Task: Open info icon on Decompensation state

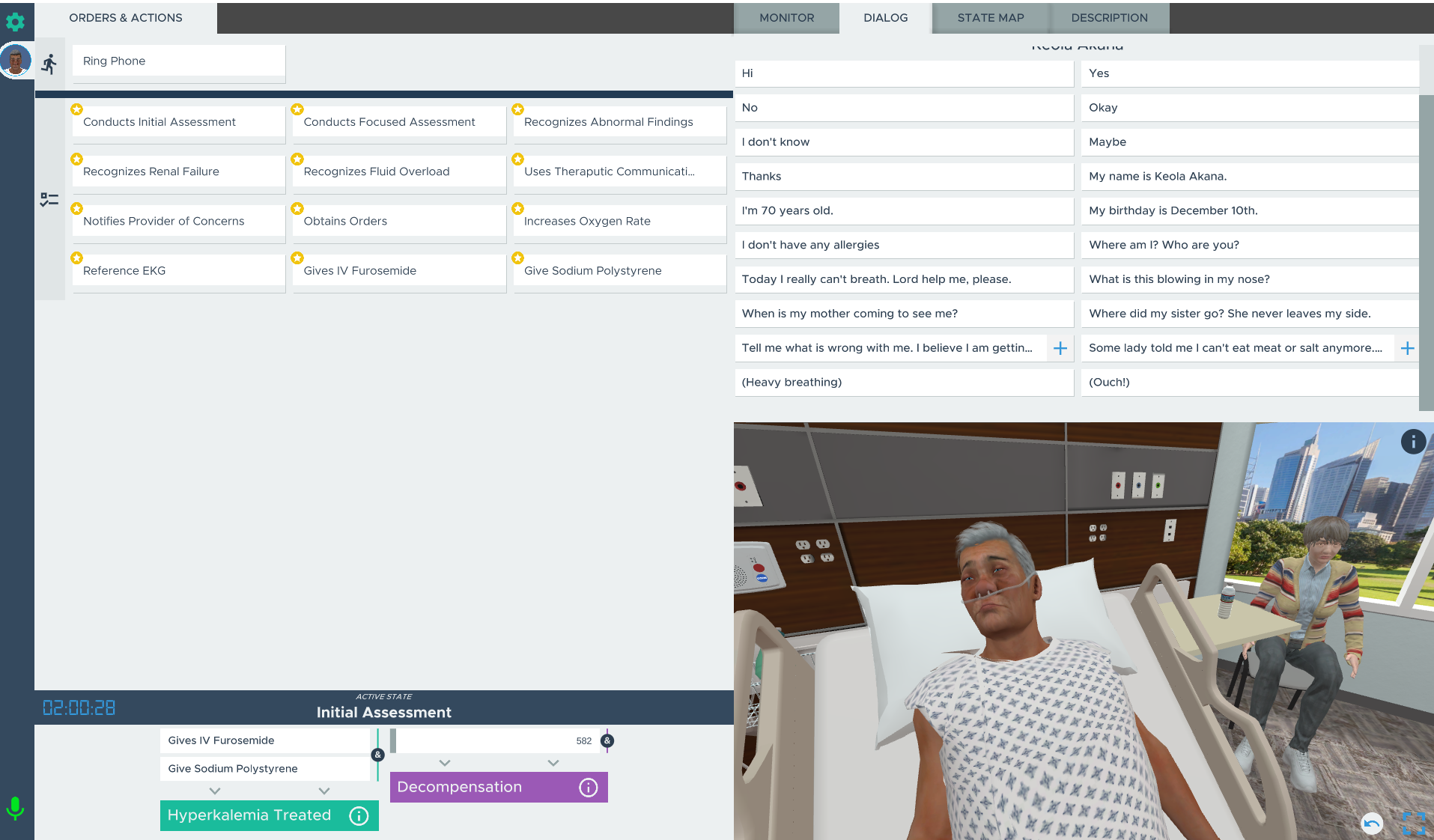Action: pyautogui.click(x=588, y=788)
